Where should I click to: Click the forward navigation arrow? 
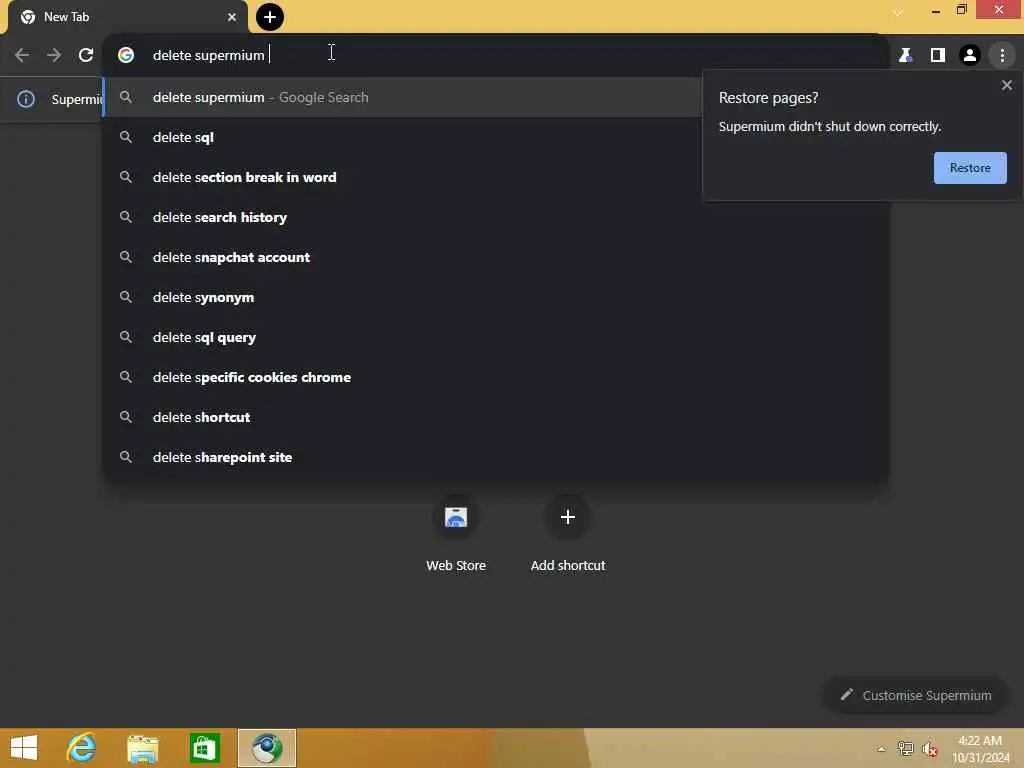click(54, 56)
